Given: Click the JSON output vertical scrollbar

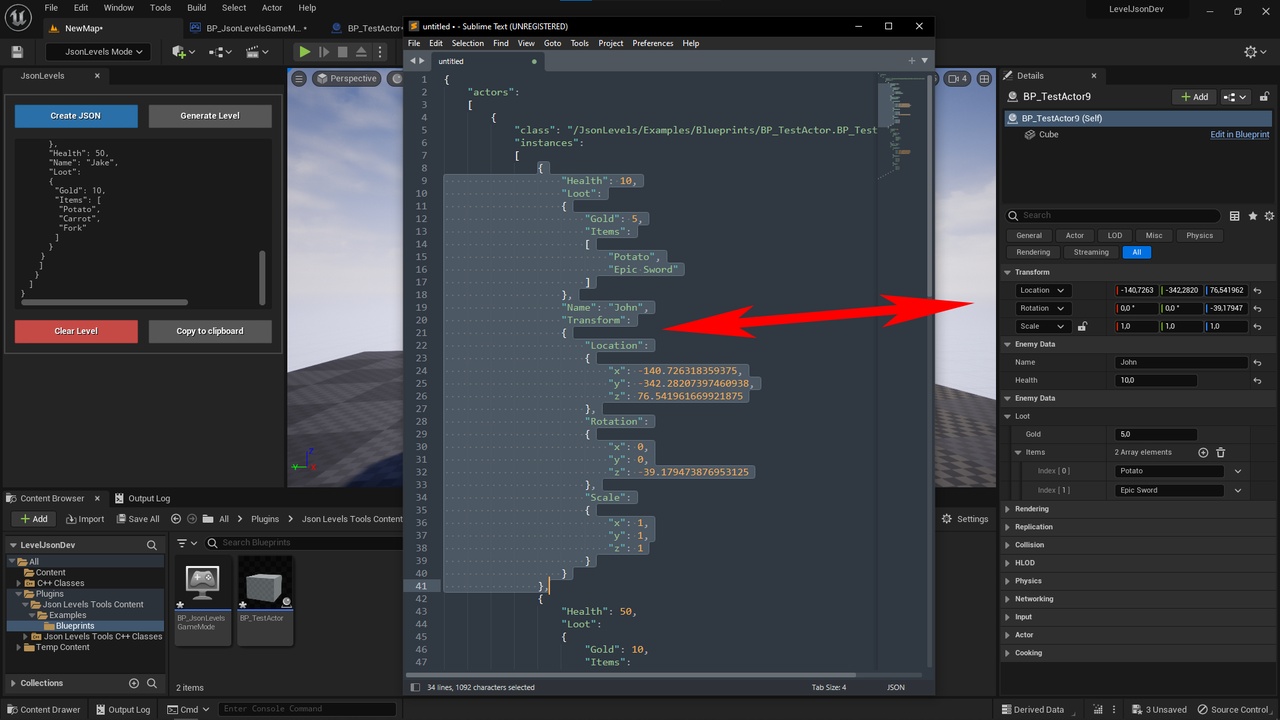Looking at the screenshot, I should (x=263, y=278).
